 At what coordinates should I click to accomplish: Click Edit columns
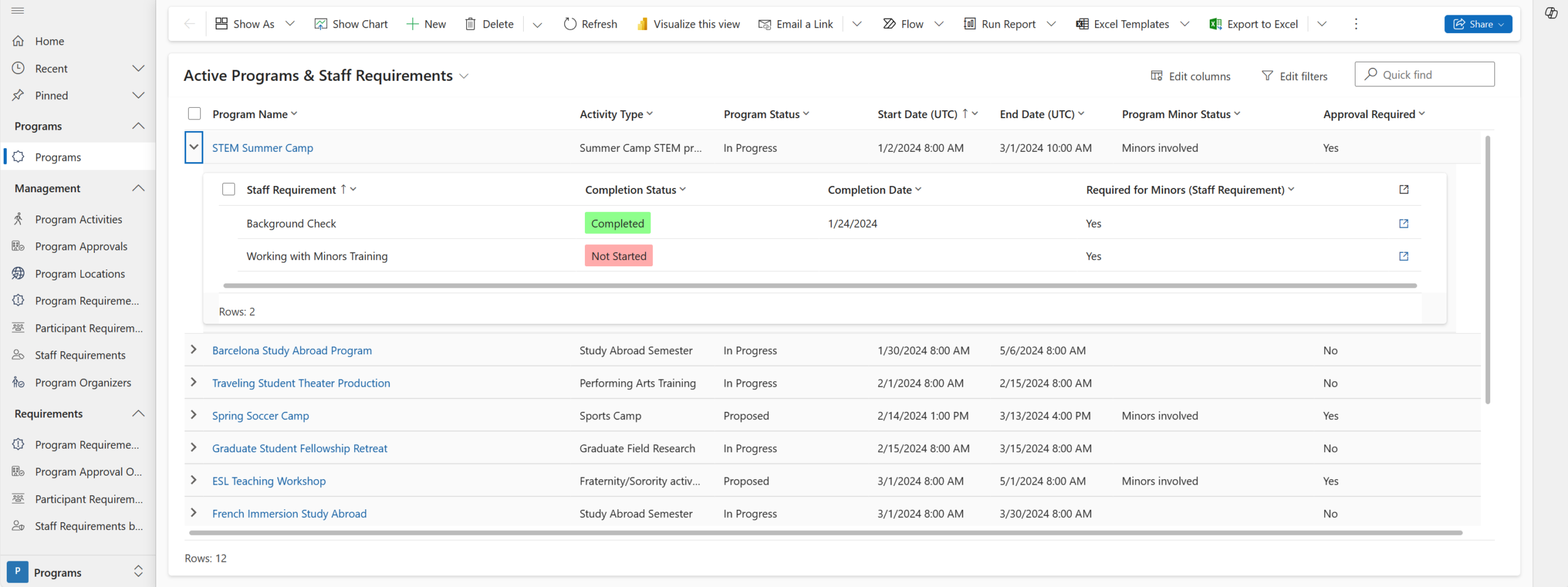1191,76
